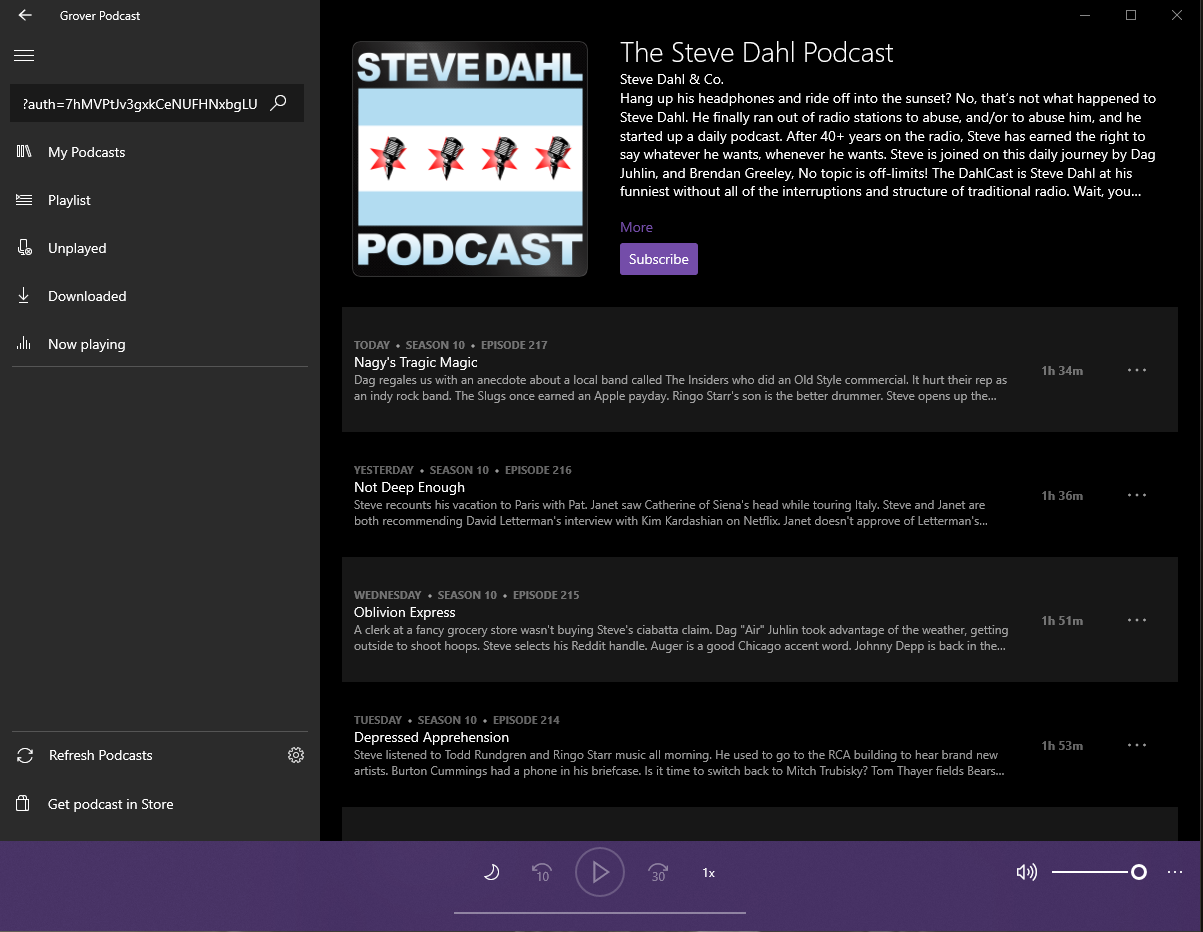Image resolution: width=1203 pixels, height=932 pixels.
Task: Set the sleep timer moon icon
Action: [x=492, y=872]
